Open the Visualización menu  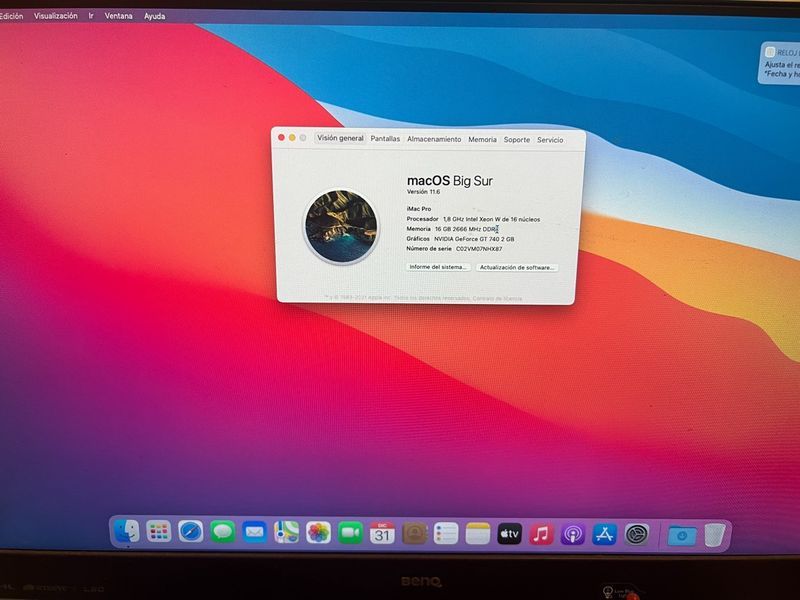pyautogui.click(x=56, y=16)
